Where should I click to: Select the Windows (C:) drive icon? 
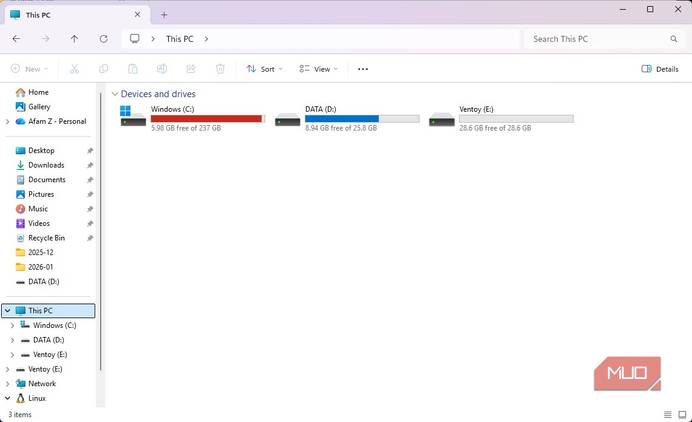133,116
